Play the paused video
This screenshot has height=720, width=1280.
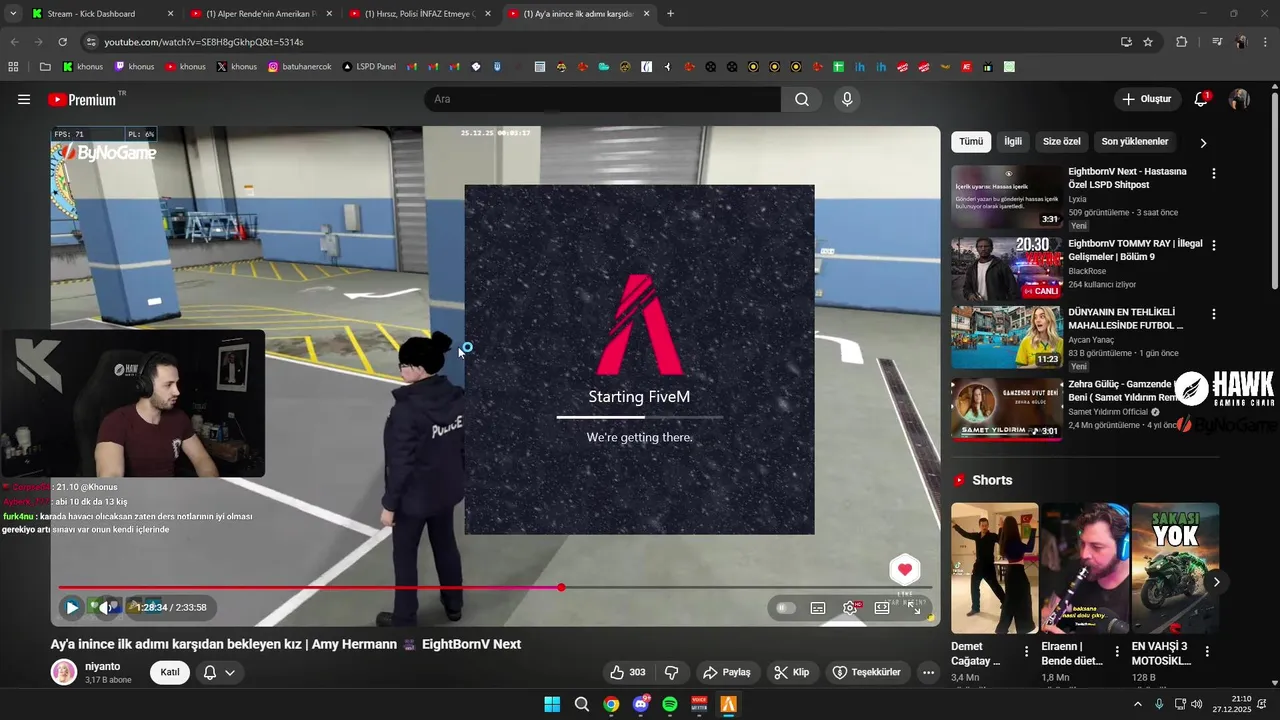[72, 607]
